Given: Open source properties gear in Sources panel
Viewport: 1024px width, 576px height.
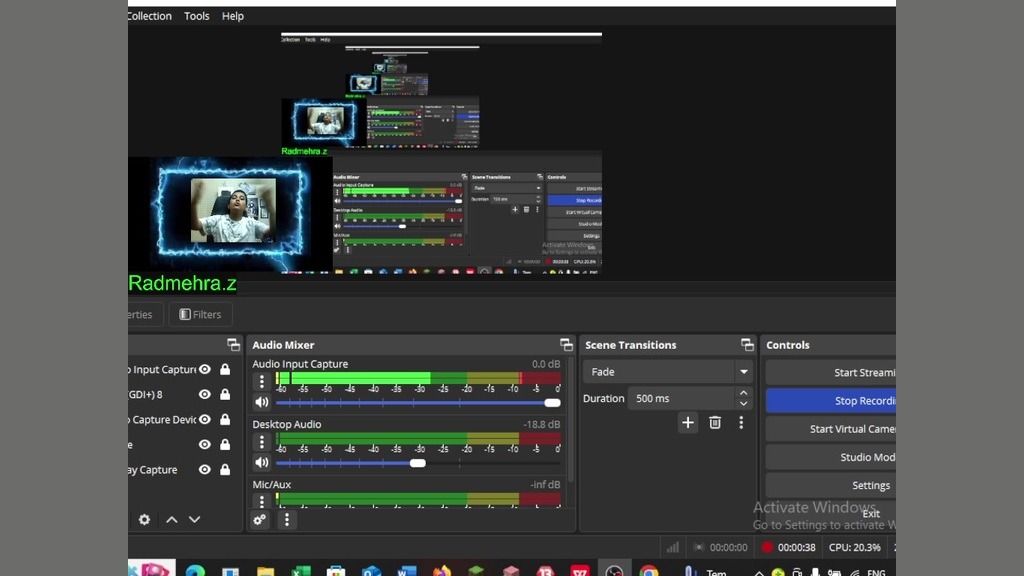Looking at the screenshot, I should [x=145, y=520].
